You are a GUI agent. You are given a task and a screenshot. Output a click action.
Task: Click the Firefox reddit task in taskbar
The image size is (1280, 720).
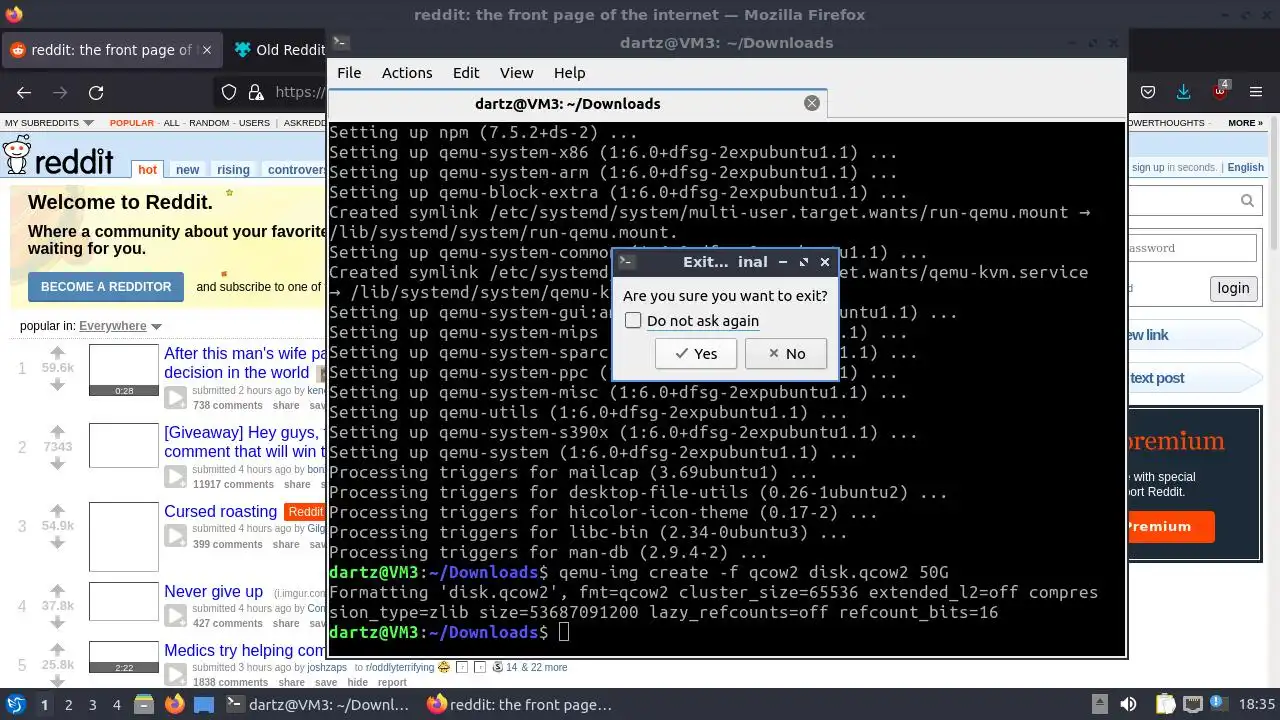pyautogui.click(x=519, y=704)
